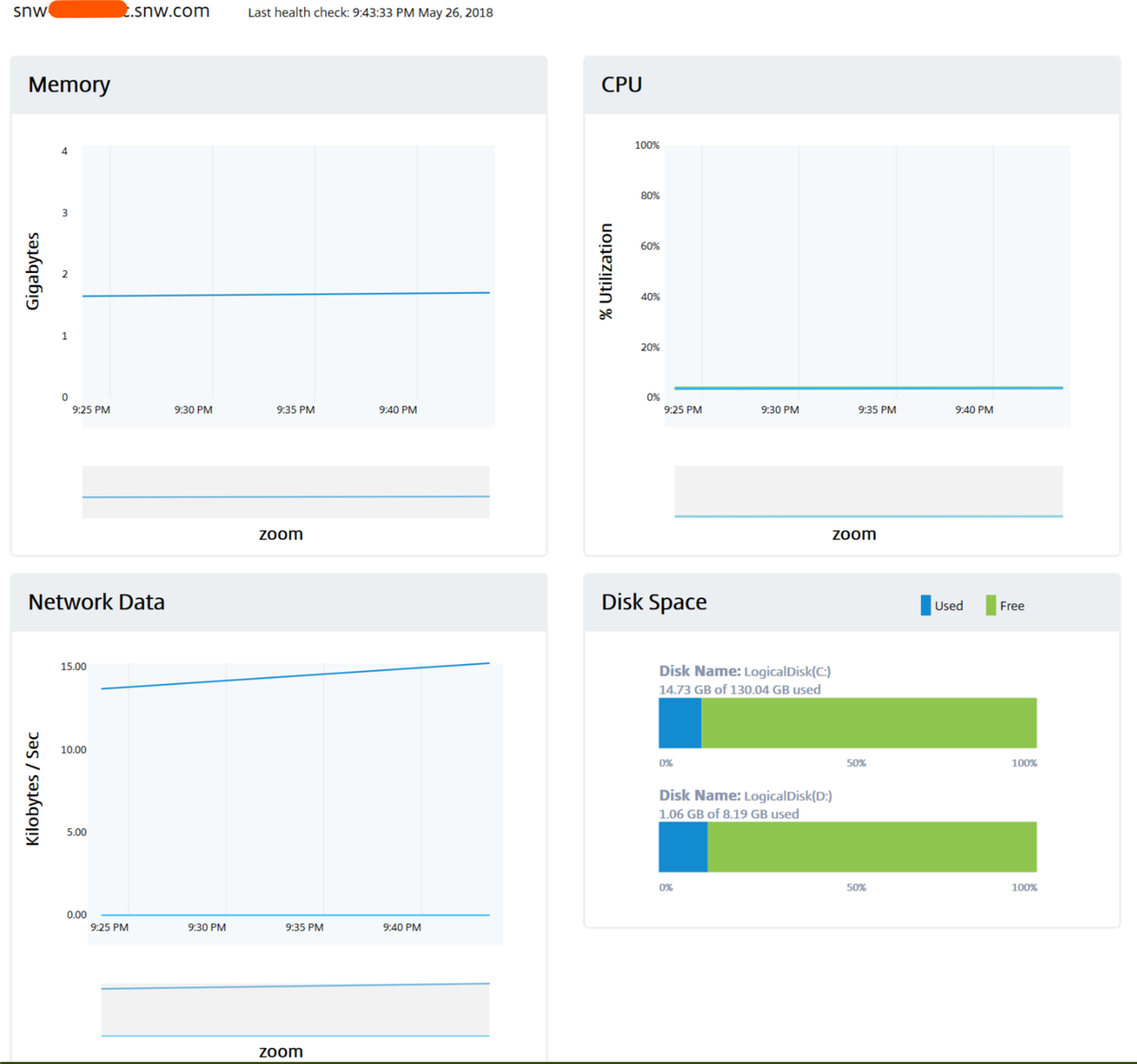Toggle the Free series in the legend

pos(1007,605)
